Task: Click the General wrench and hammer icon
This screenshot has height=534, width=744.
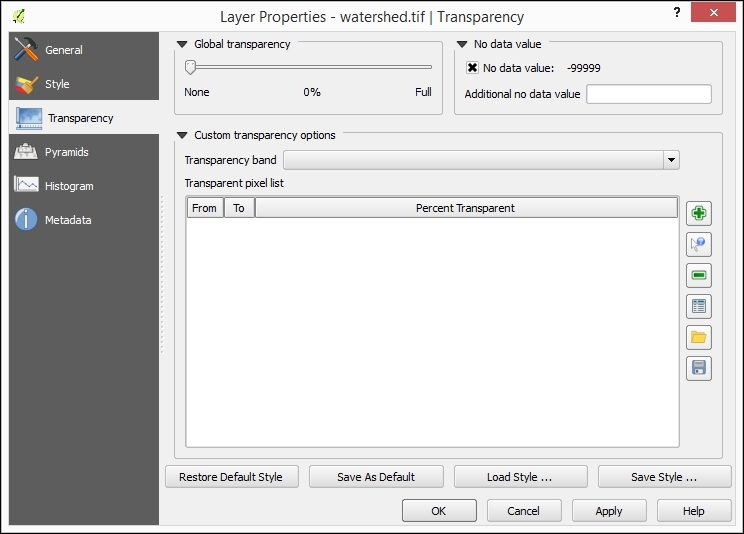Action: click(x=26, y=49)
